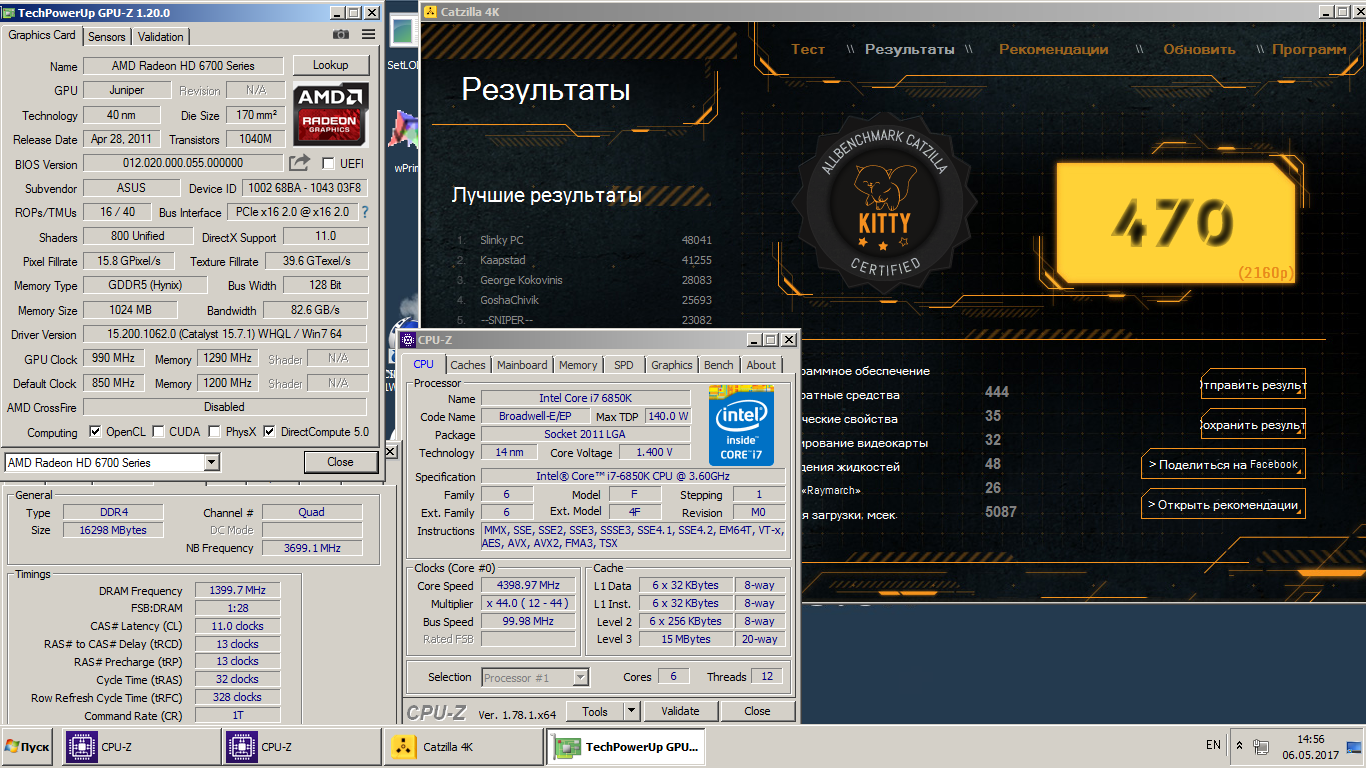Open the Обновить menu in Catzilla

(x=1200, y=49)
